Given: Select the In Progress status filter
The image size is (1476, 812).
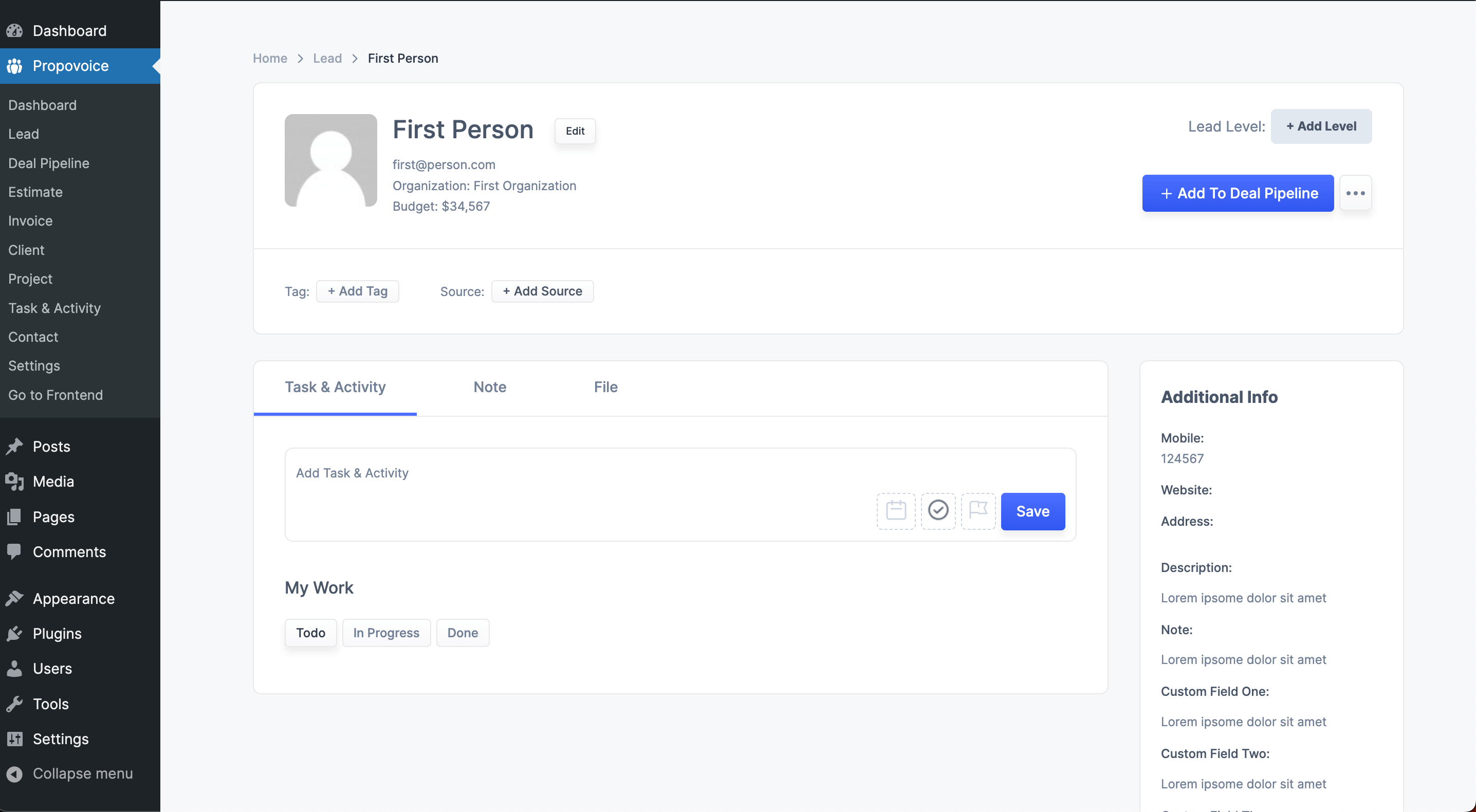Looking at the screenshot, I should coord(386,632).
